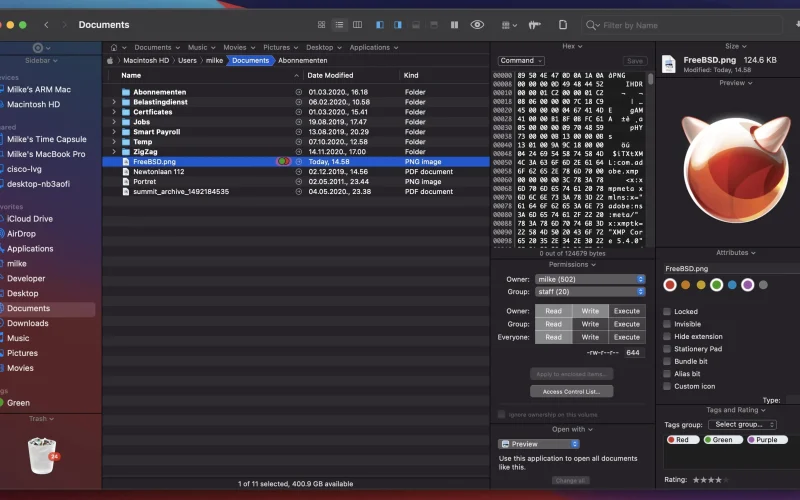This screenshot has height=500, width=800.
Task: Click the Macintosh HD path segment
Action: (x=146, y=60)
